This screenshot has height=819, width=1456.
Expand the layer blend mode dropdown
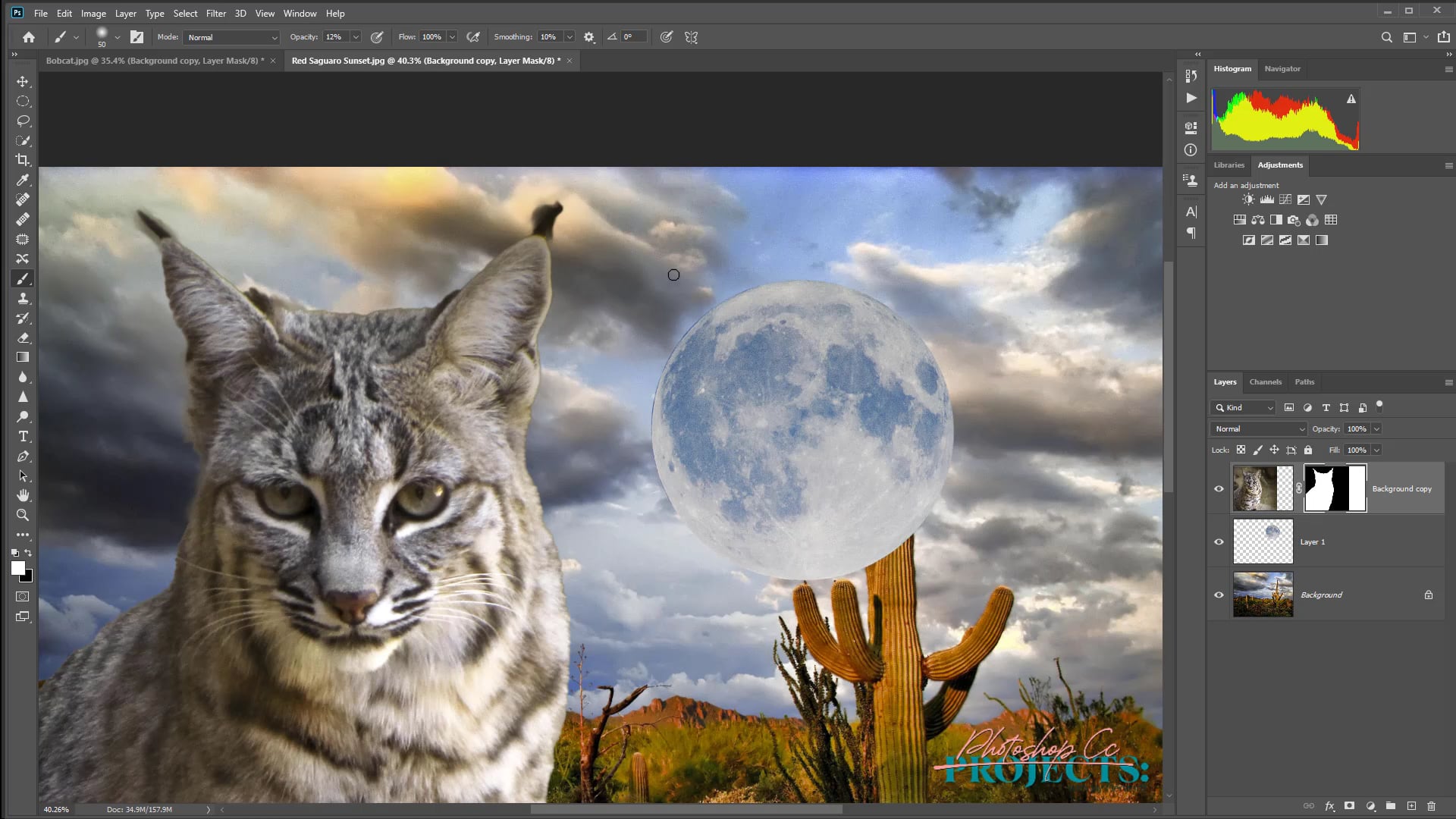1259,428
